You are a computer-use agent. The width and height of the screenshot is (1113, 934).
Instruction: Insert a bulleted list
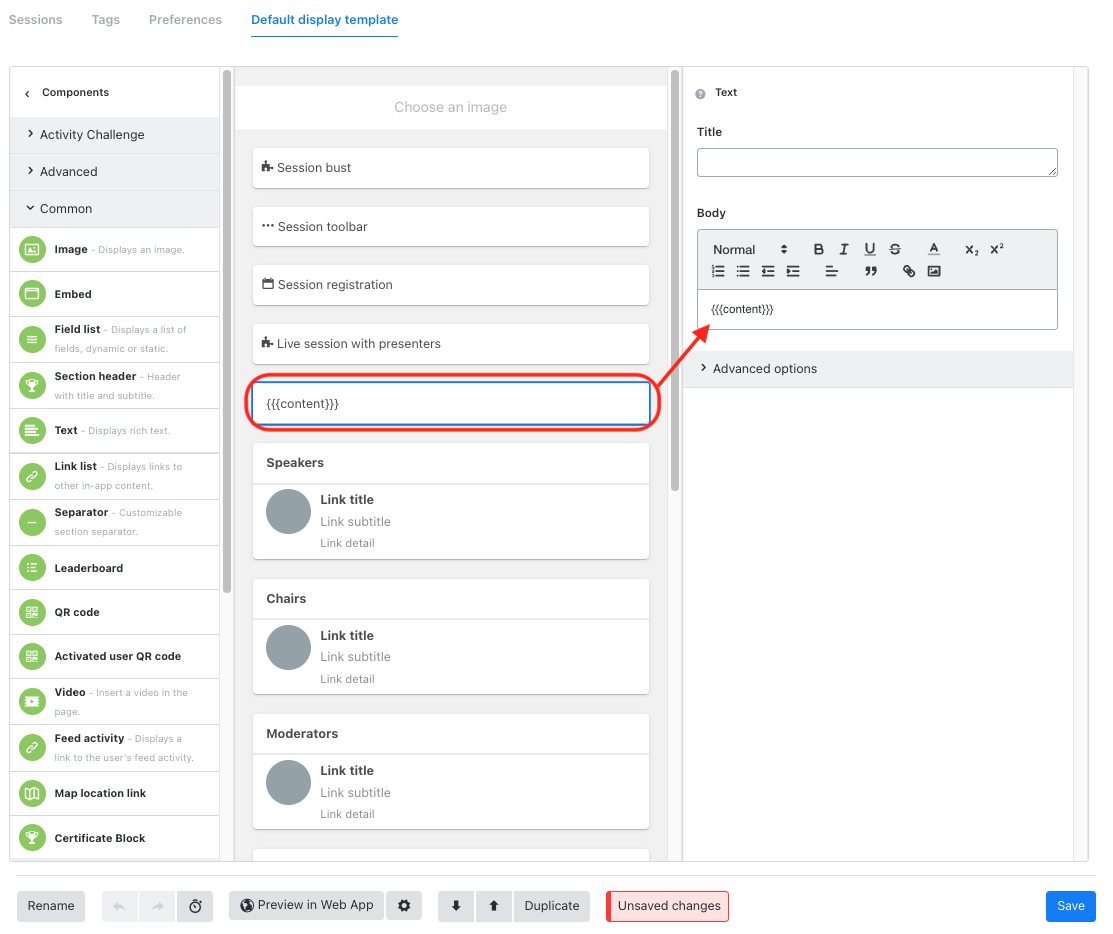[x=743, y=271]
